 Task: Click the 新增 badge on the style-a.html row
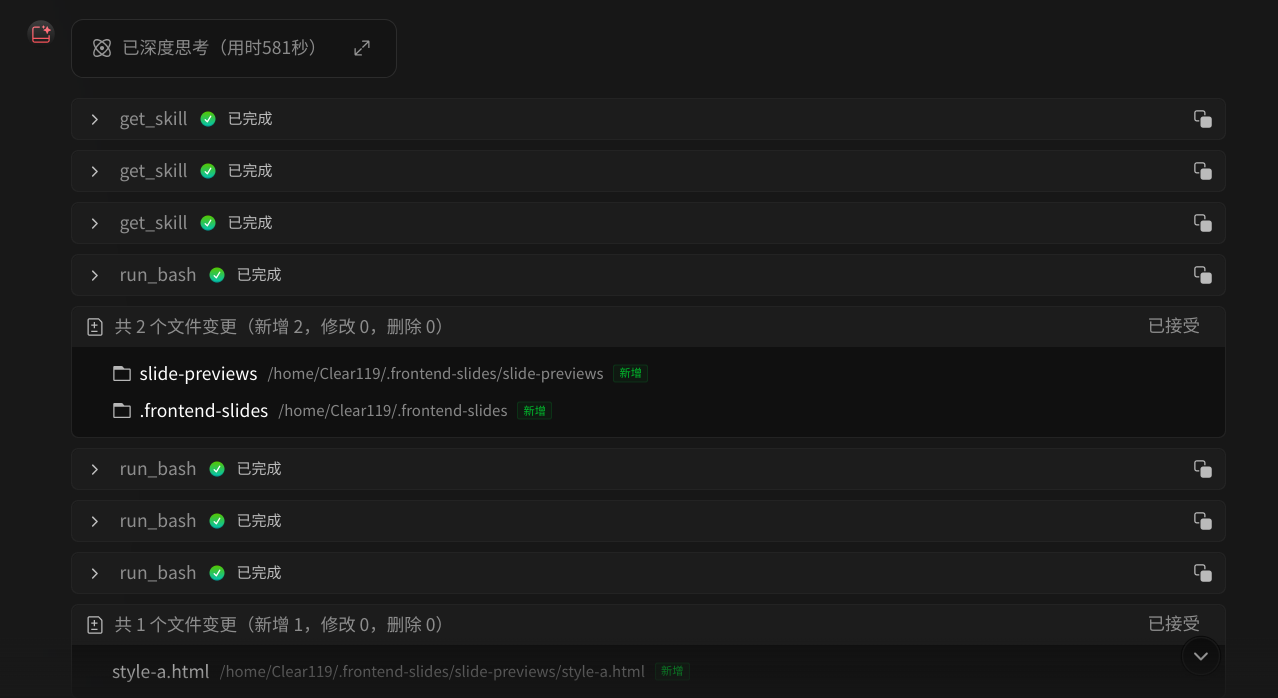click(x=673, y=671)
